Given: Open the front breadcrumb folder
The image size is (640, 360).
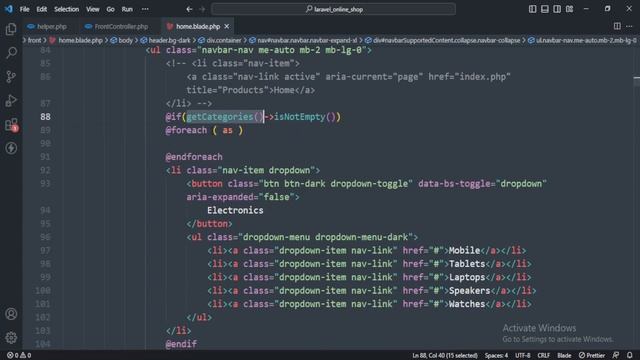Looking at the screenshot, I should (34, 40).
